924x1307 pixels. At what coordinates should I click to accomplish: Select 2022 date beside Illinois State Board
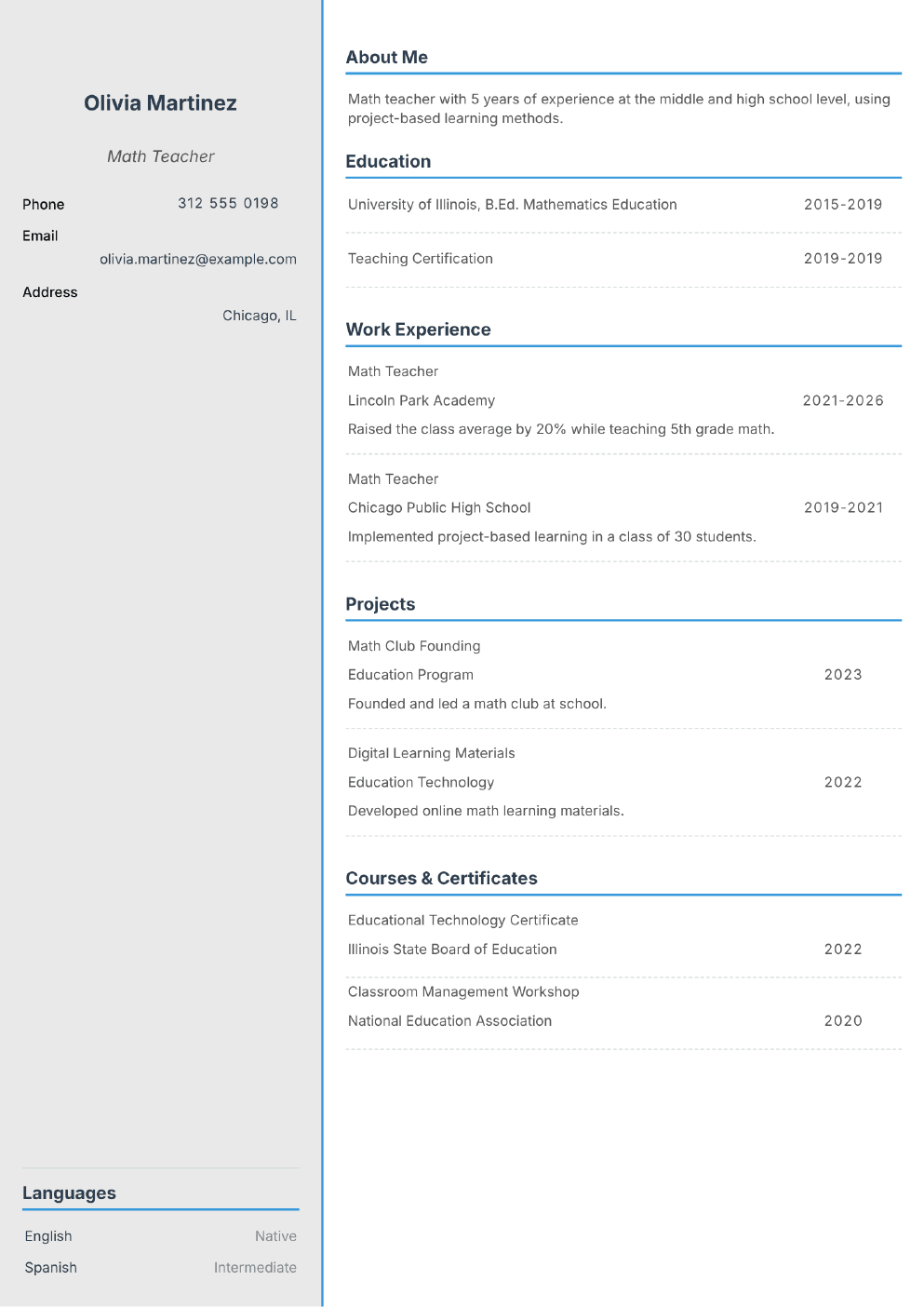[843, 950]
